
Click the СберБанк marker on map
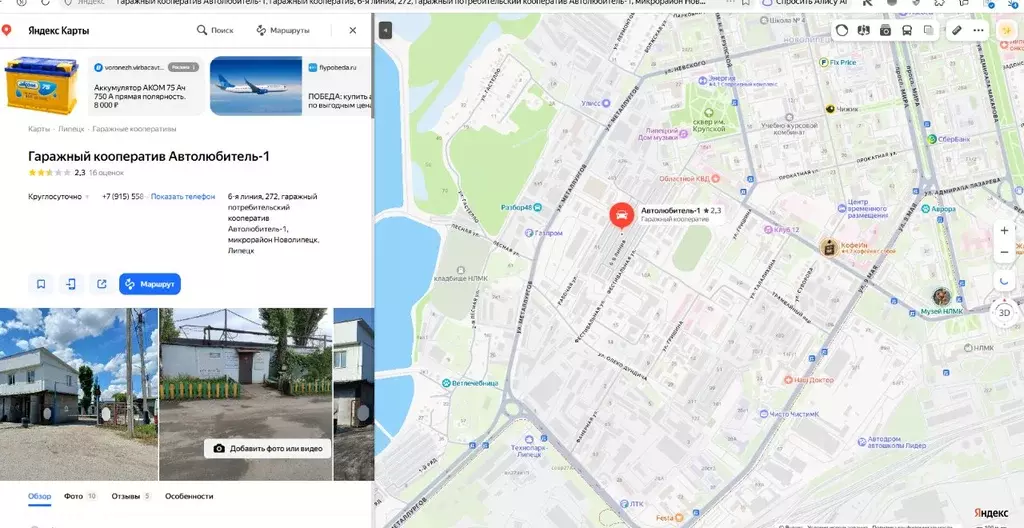[x=932, y=139]
